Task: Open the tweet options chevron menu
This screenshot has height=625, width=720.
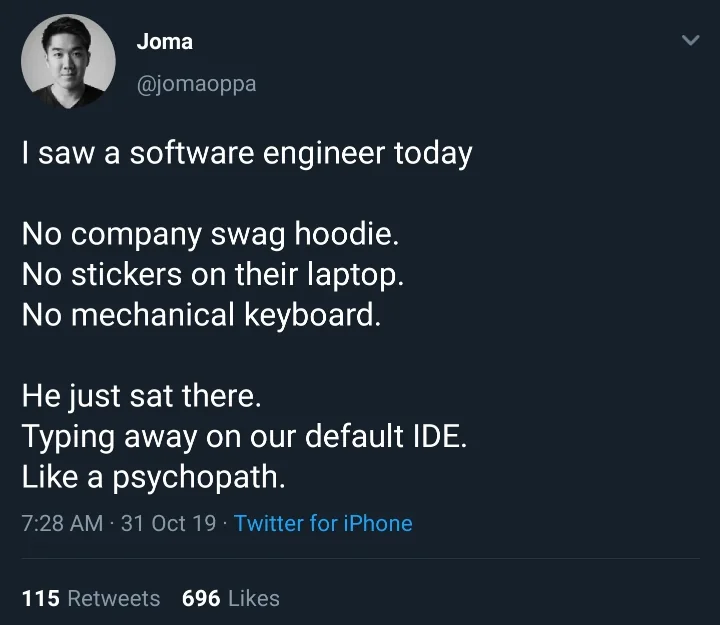Action: (x=690, y=41)
